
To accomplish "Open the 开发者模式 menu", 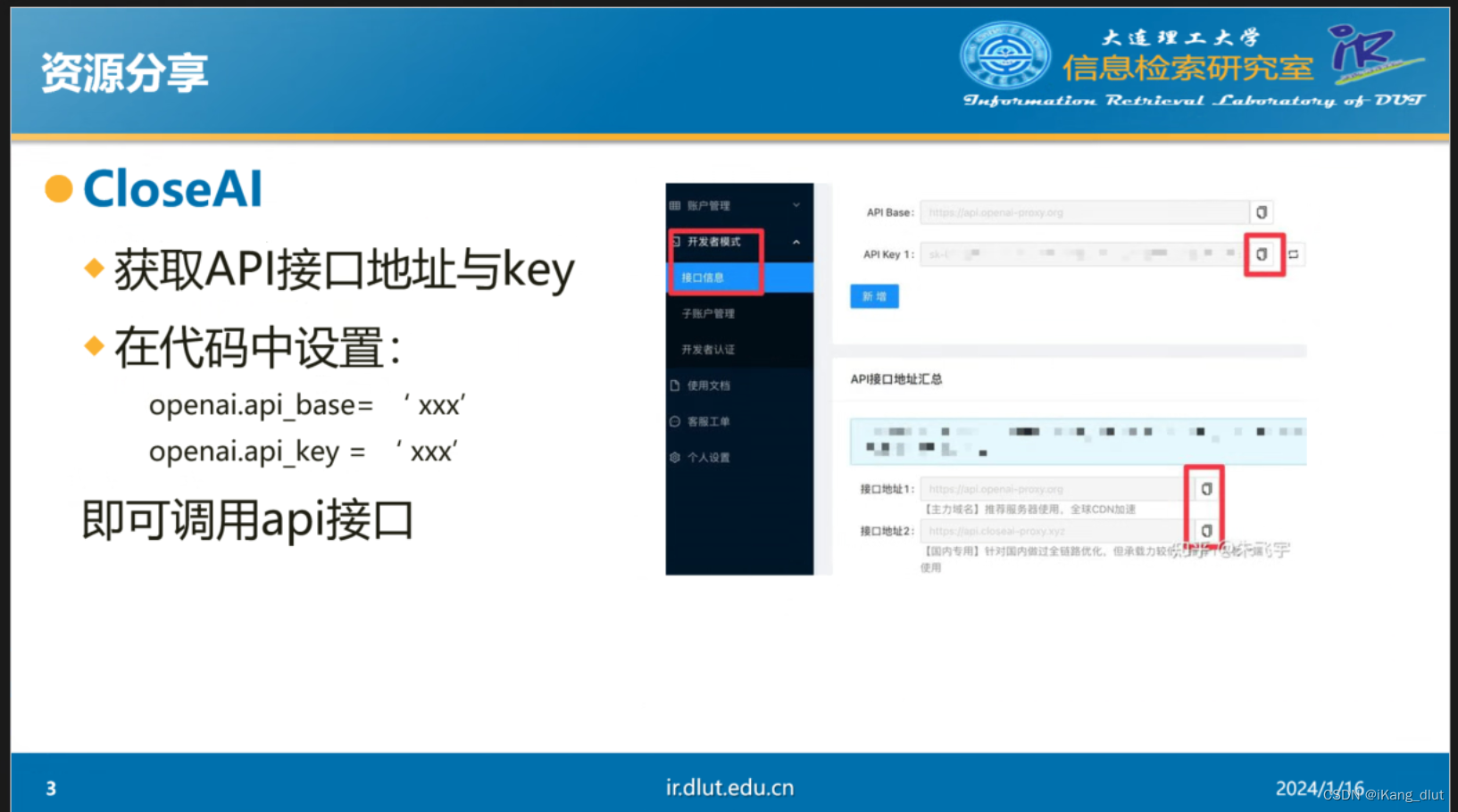I will (739, 242).
